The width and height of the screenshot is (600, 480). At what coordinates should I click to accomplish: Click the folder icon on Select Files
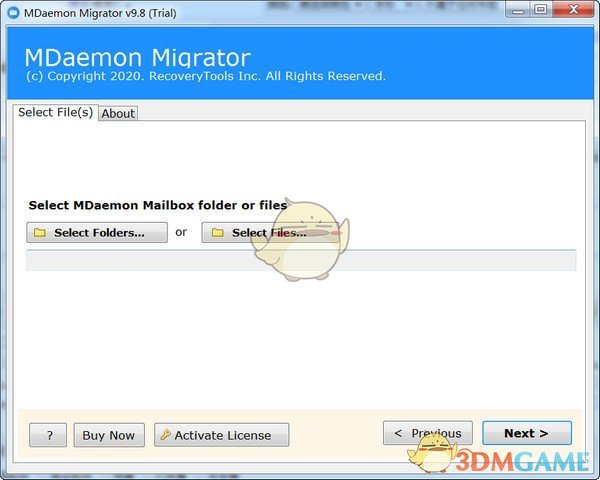[217, 233]
